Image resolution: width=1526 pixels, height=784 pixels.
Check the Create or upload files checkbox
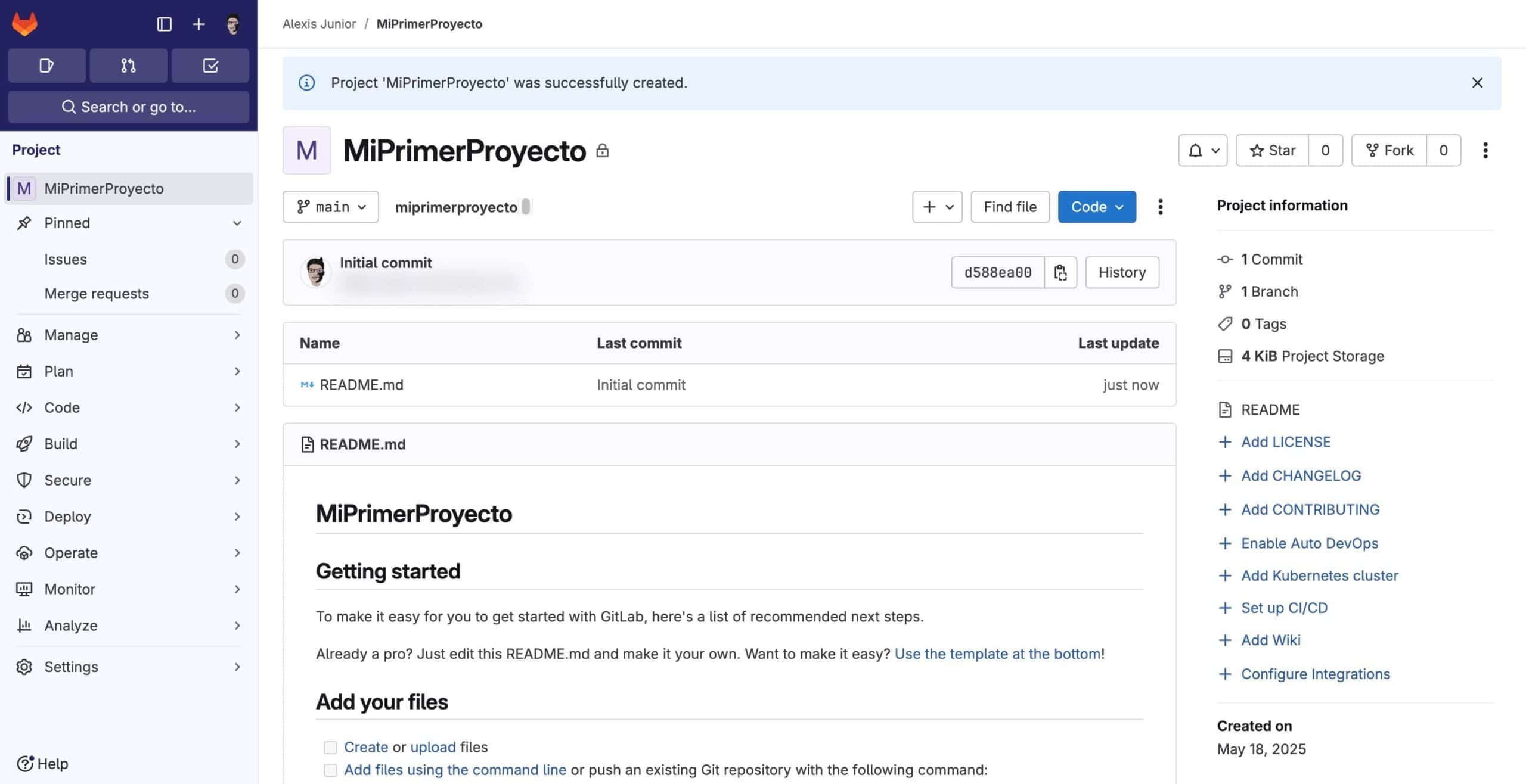click(x=331, y=746)
